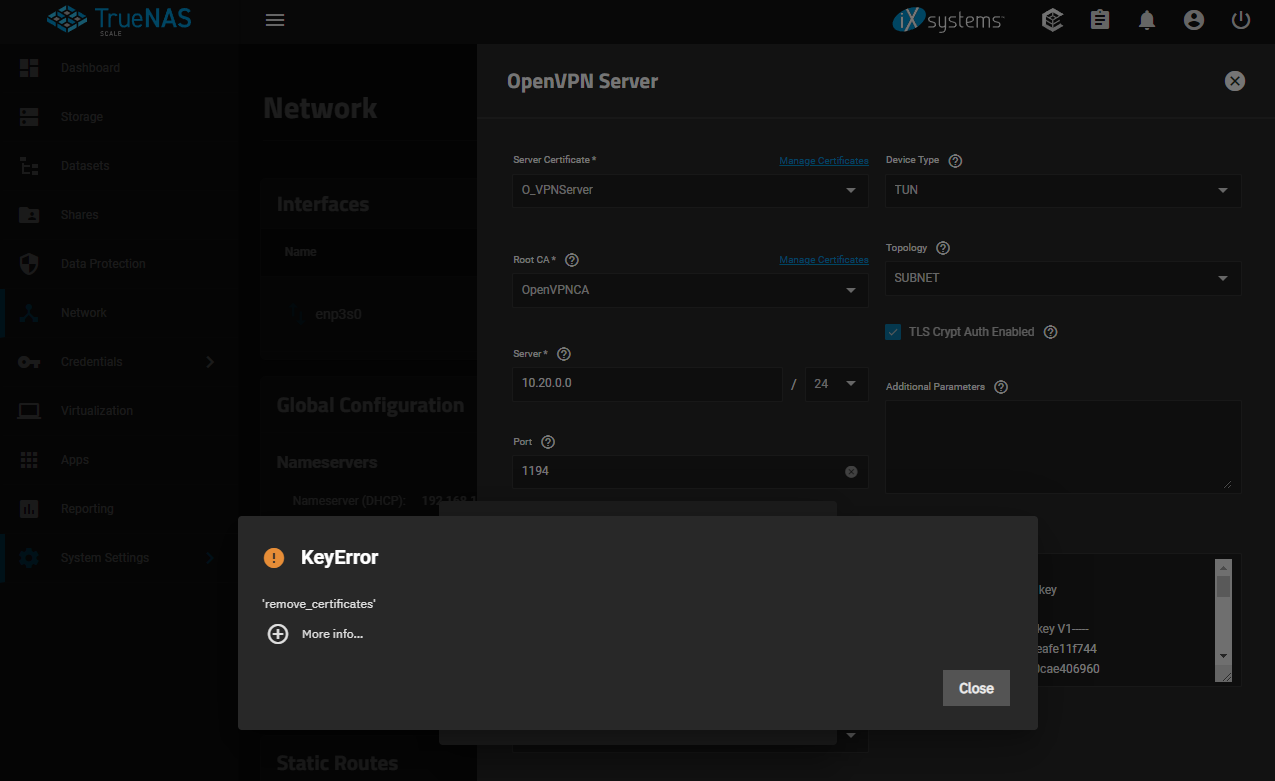
Task: Click the iXsystems logo
Action: [x=948, y=20]
